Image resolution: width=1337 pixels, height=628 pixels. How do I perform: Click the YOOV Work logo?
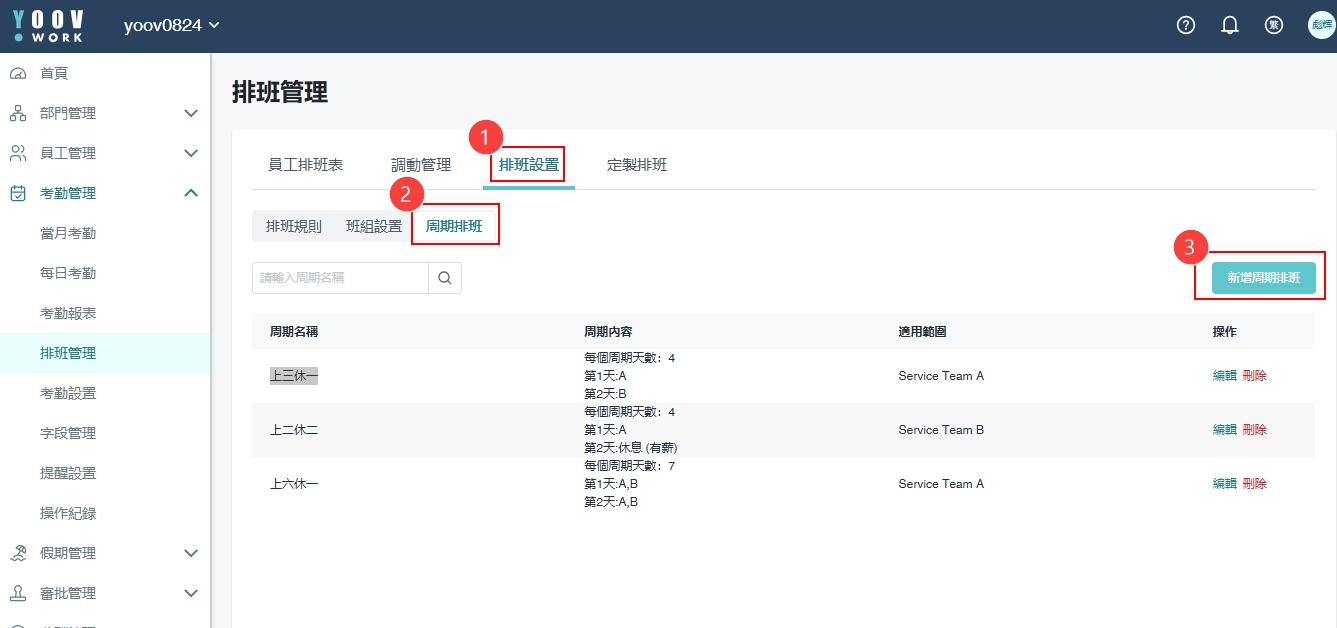49,26
